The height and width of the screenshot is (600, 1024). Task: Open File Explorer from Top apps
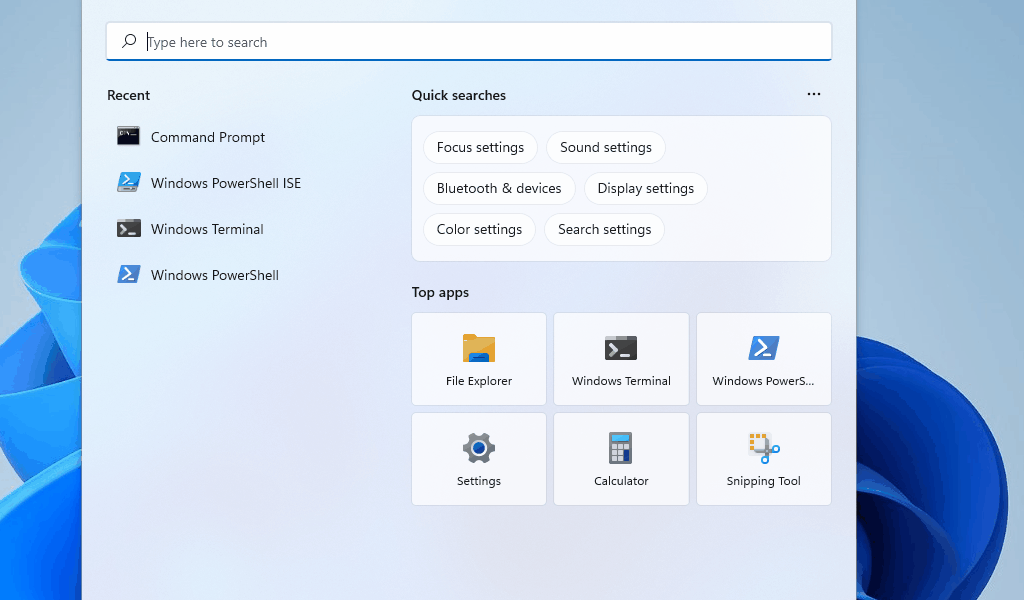(x=479, y=359)
